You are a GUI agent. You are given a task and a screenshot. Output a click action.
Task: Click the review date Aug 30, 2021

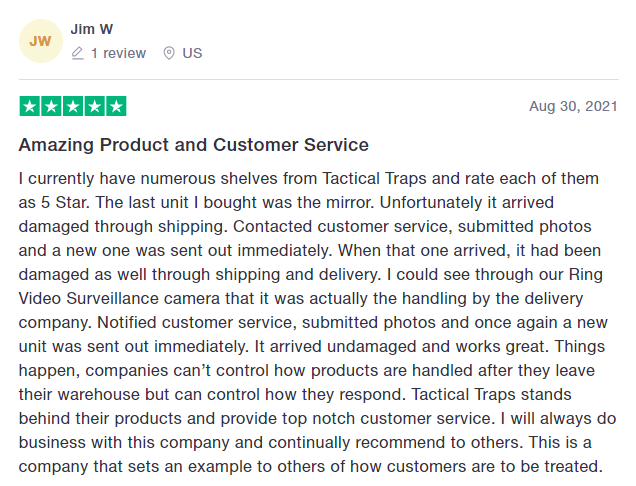coord(573,106)
